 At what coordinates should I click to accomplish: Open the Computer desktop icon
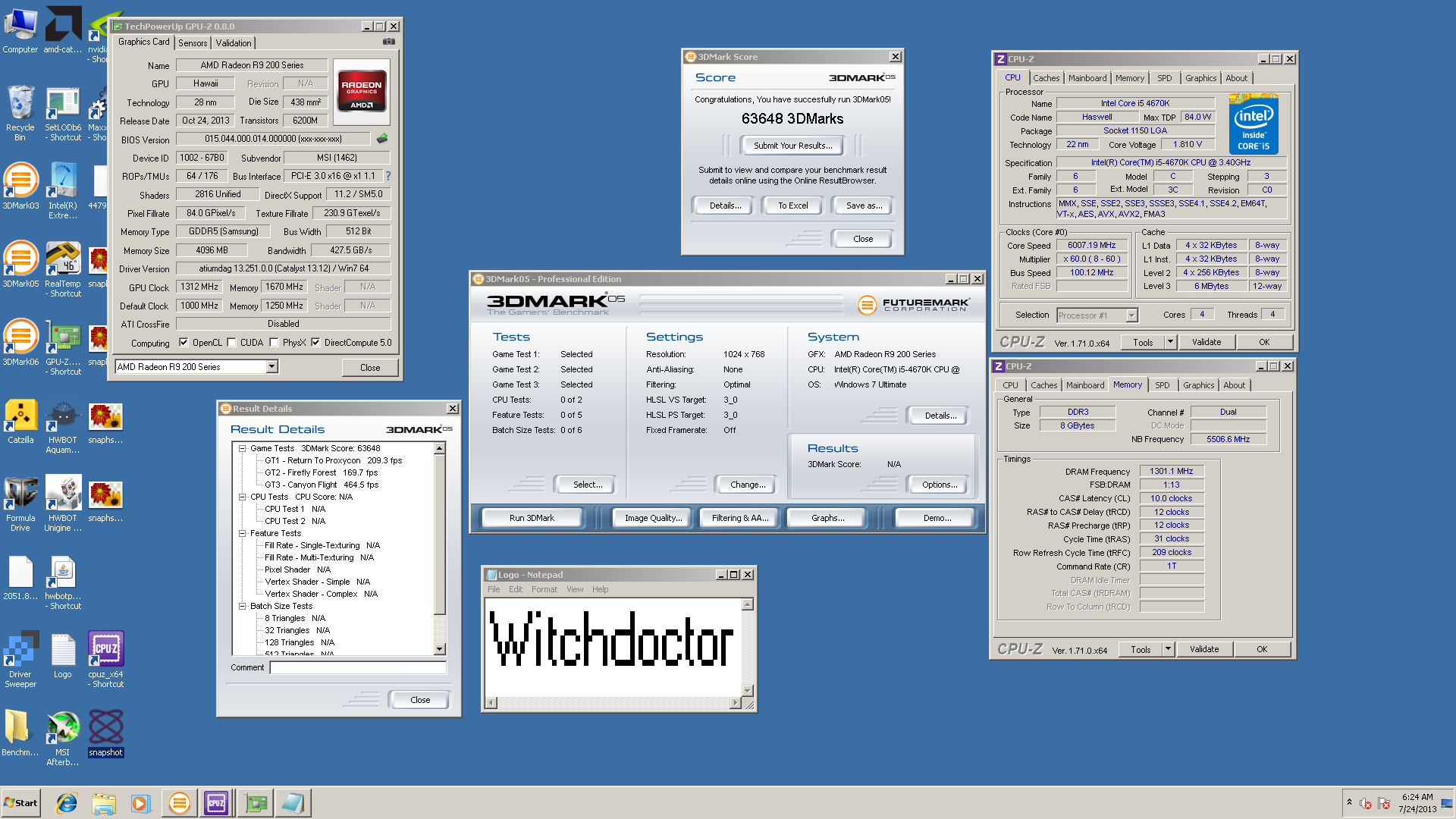click(20, 30)
